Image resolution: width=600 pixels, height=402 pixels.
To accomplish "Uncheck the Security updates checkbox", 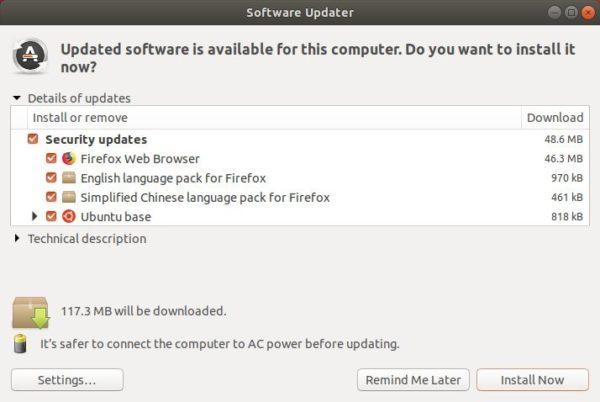I will pyautogui.click(x=33, y=139).
